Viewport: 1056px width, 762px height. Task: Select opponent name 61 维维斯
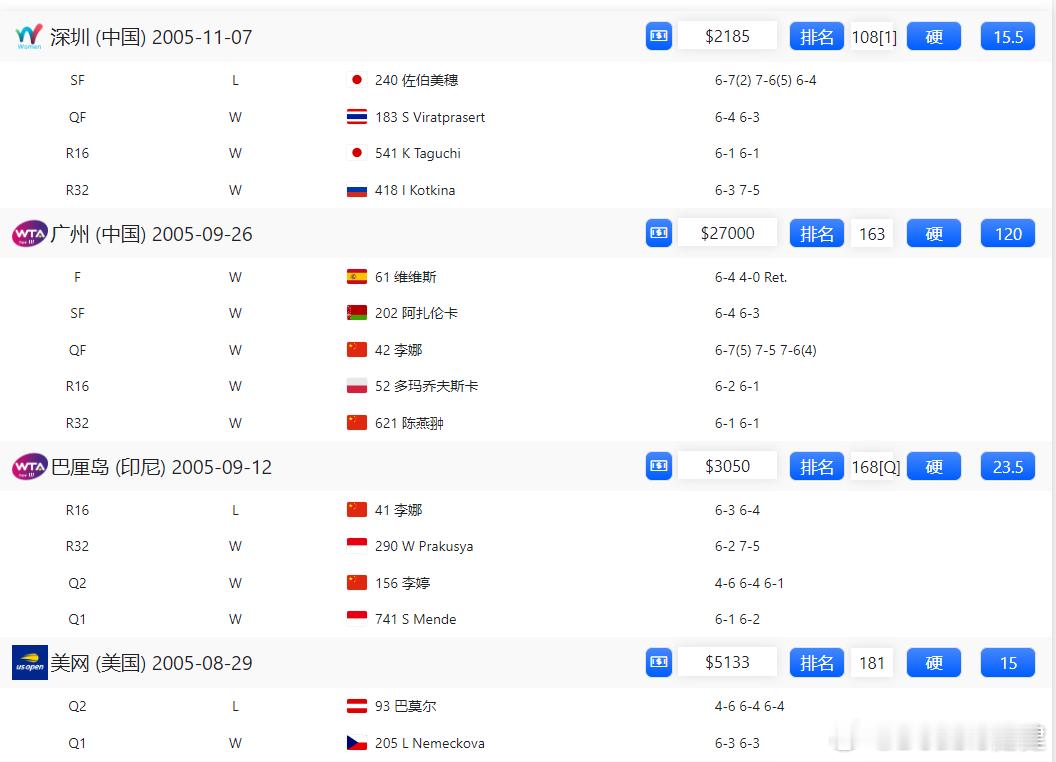click(x=405, y=277)
